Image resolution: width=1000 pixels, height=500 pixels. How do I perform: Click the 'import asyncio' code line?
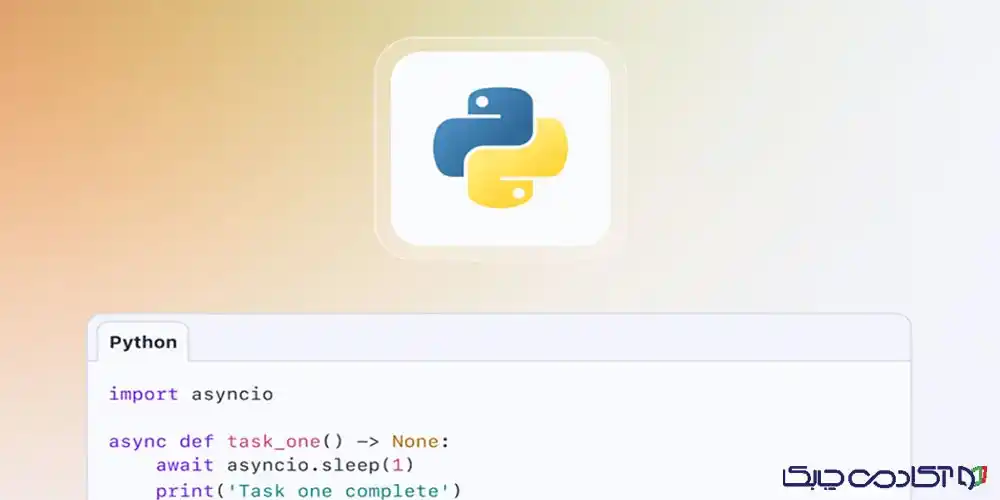[x=191, y=394]
